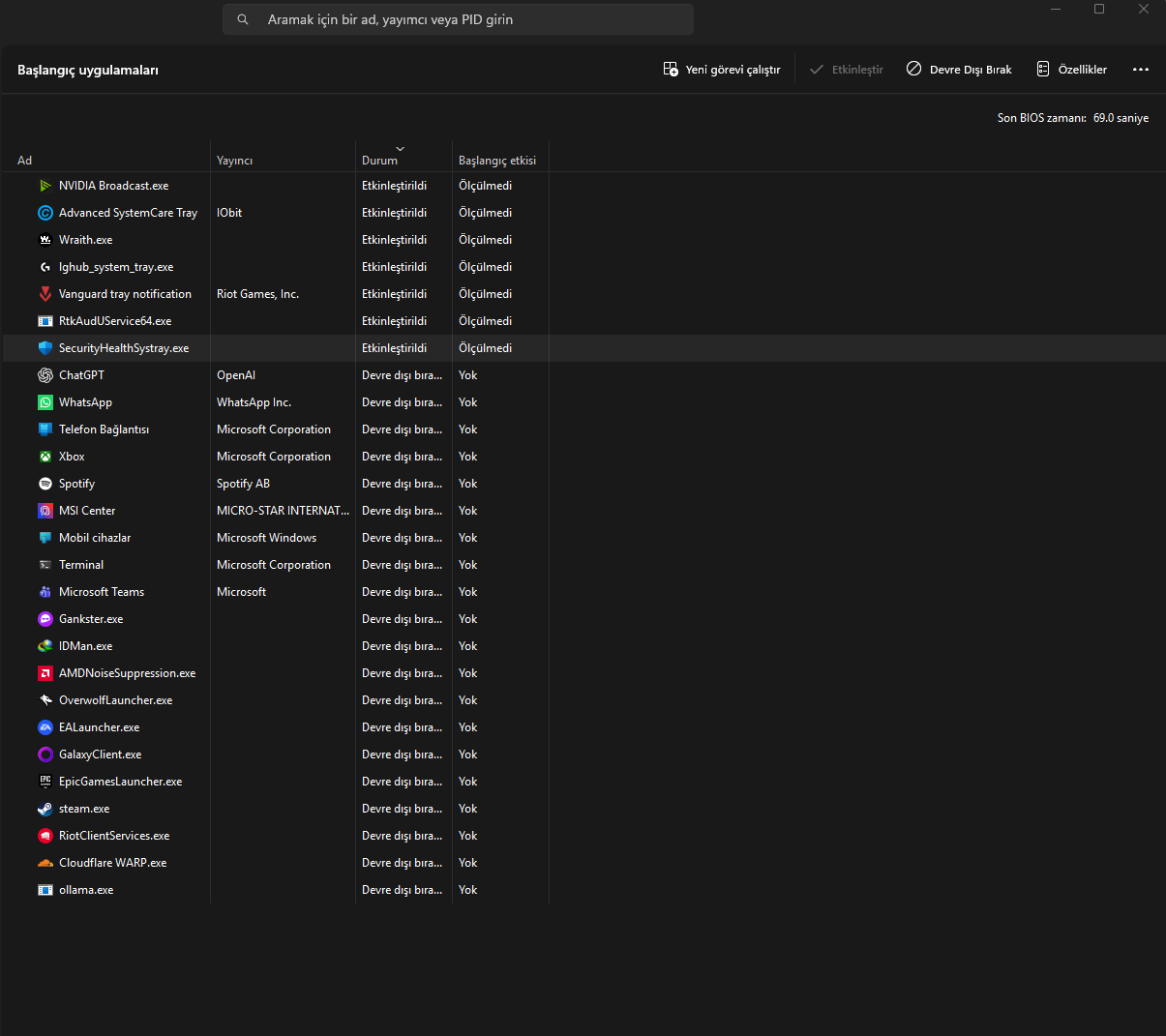
Task: Click the Mobil cihazlar icon
Action: coord(45,538)
